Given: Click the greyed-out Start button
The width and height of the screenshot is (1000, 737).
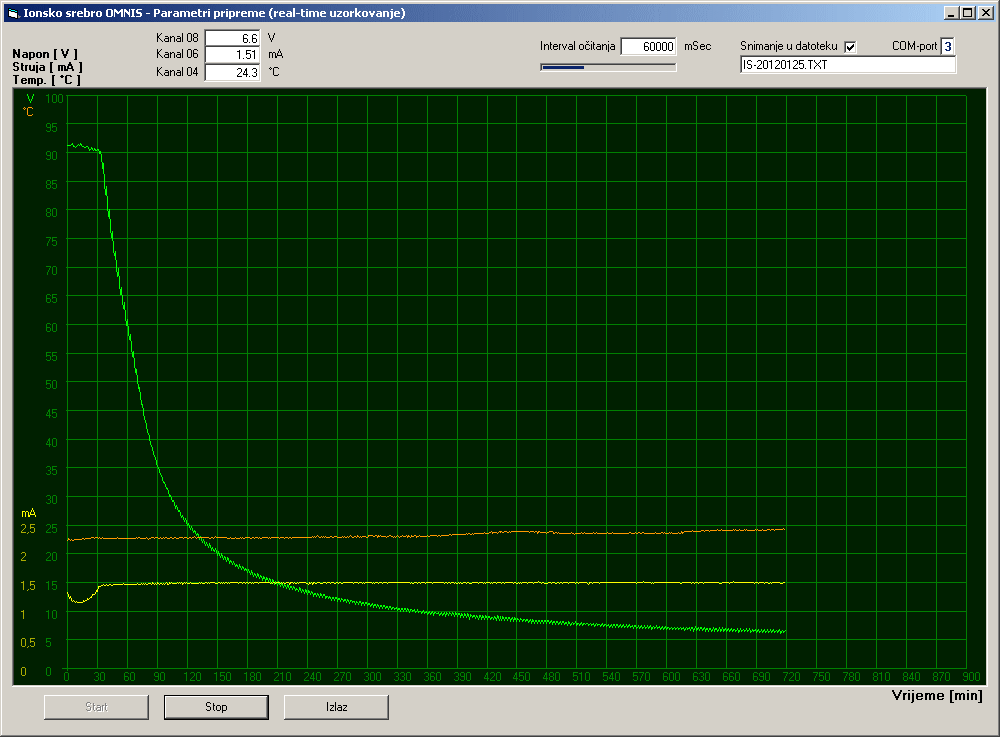Looking at the screenshot, I should click(96, 707).
